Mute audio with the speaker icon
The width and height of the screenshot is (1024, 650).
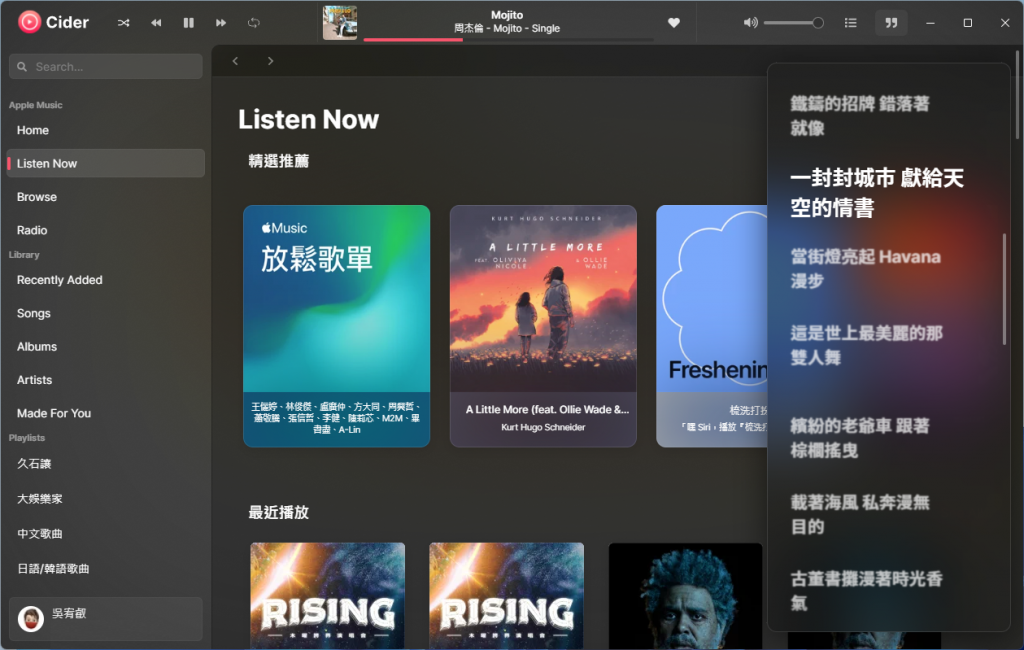click(x=750, y=23)
